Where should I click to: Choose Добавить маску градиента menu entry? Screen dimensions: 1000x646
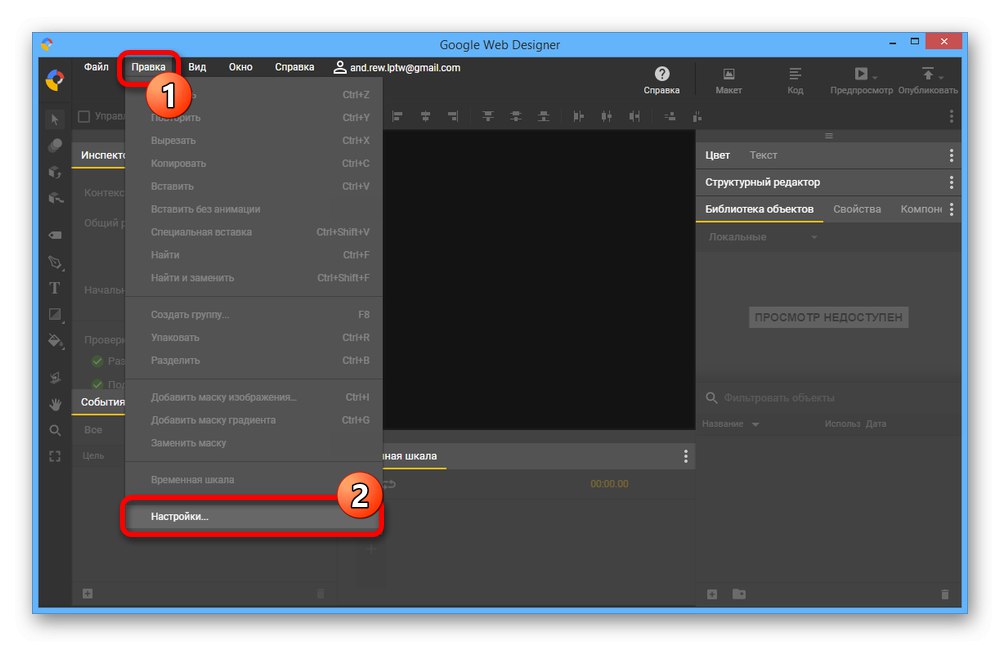tap(254, 420)
